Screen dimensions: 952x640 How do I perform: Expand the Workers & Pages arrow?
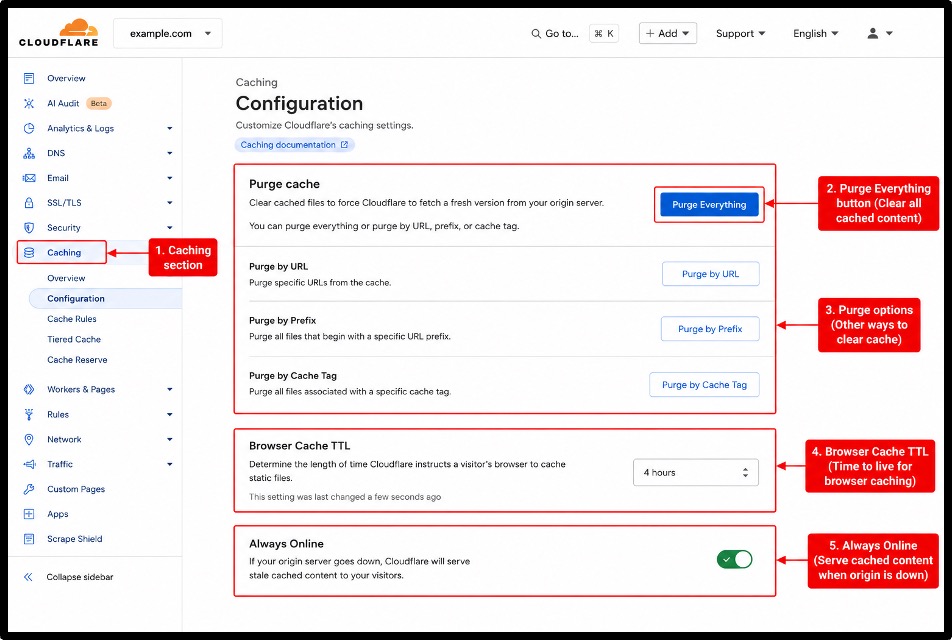click(169, 389)
